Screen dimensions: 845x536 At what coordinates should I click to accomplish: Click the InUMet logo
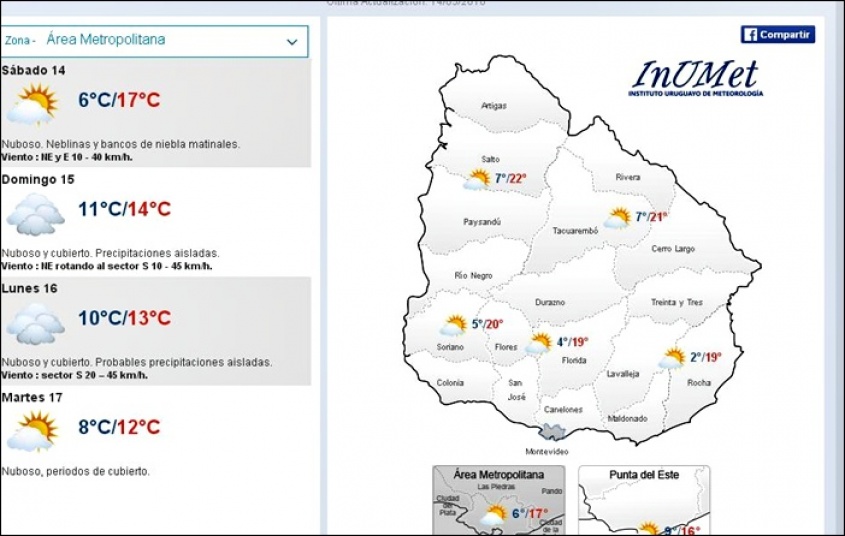tap(695, 78)
